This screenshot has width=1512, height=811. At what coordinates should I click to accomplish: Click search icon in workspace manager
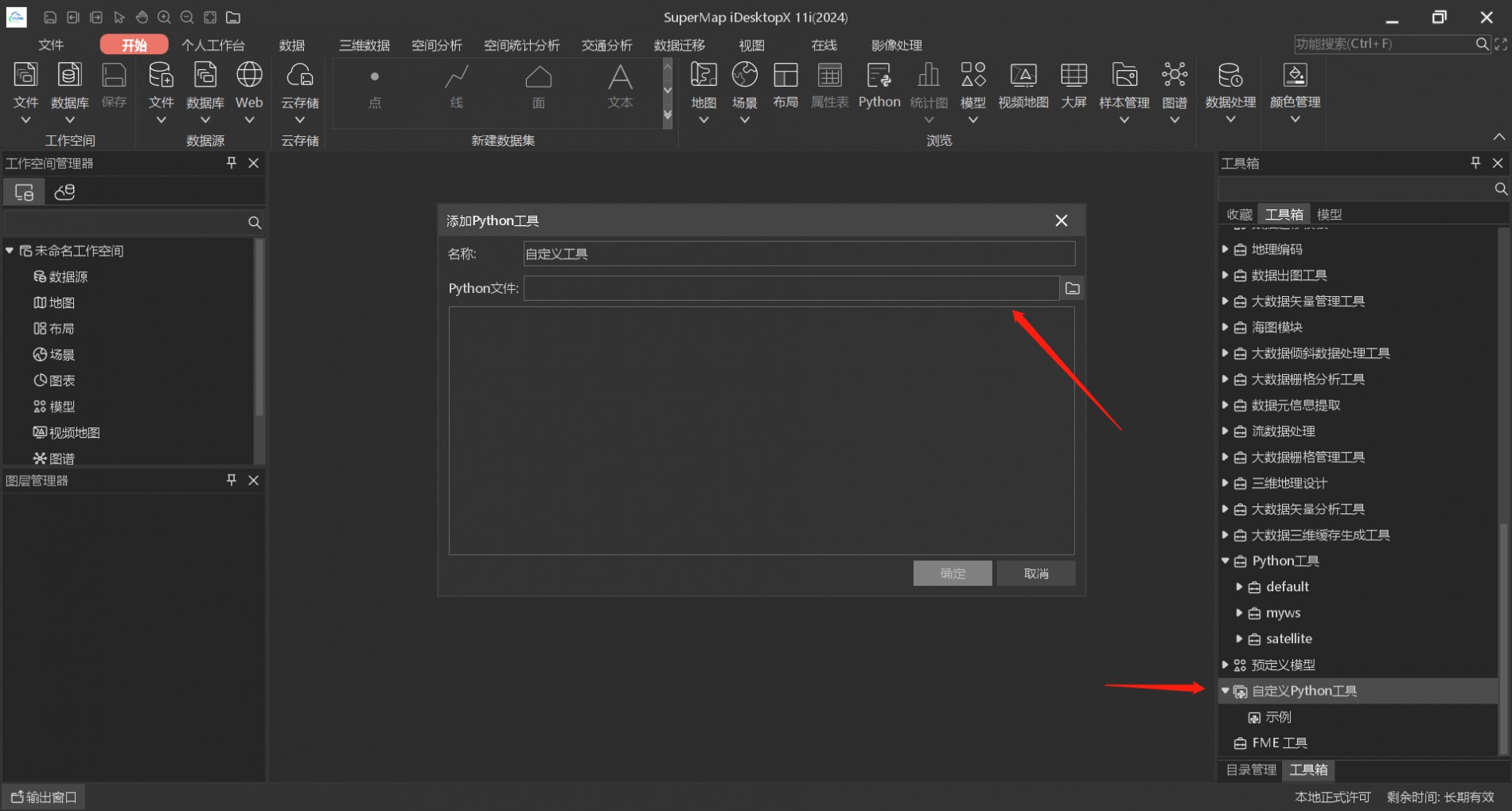point(255,223)
